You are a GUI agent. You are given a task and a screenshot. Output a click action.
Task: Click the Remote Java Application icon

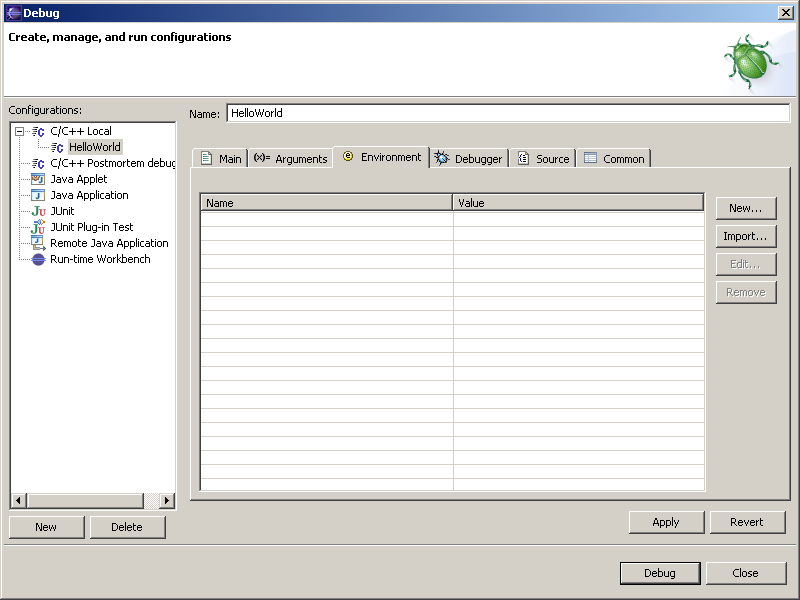pos(38,243)
